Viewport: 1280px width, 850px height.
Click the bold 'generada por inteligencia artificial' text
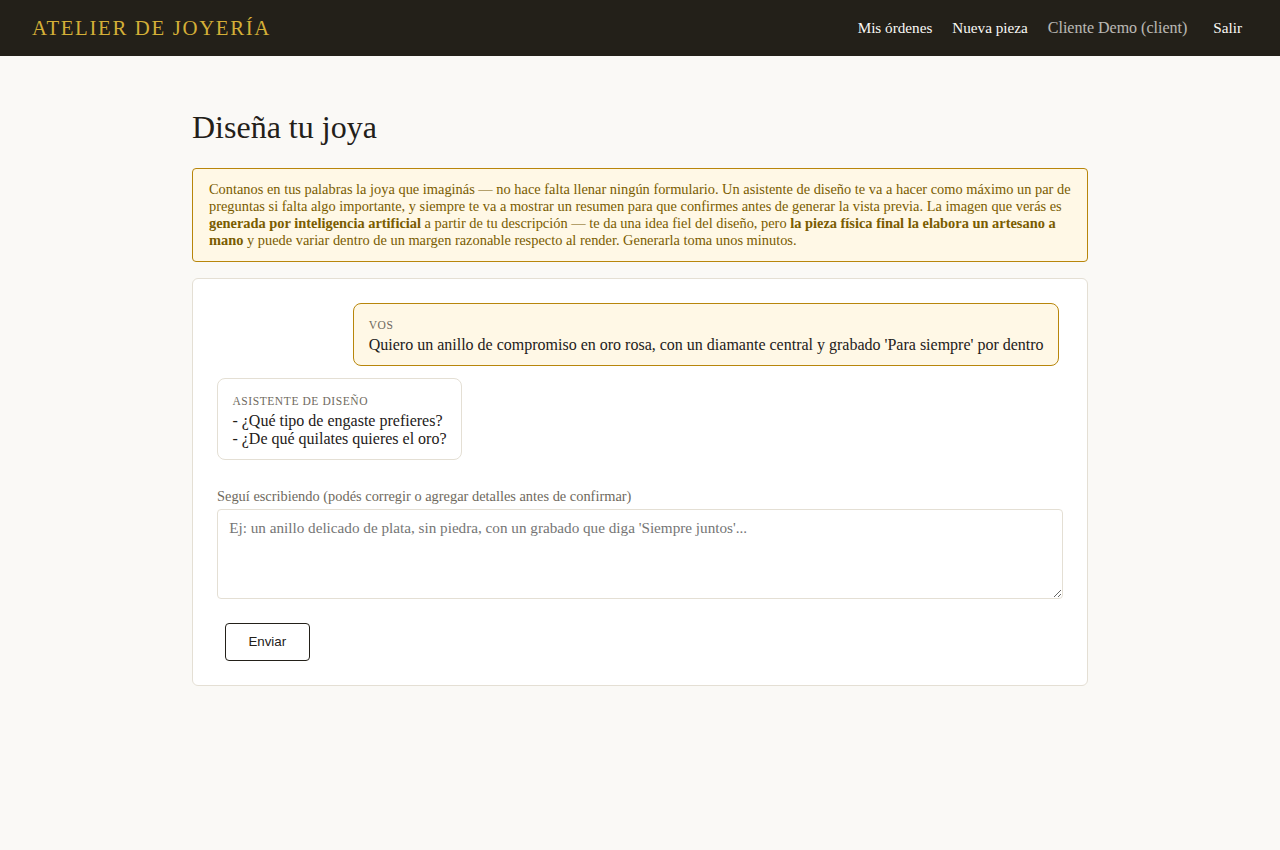coord(314,223)
